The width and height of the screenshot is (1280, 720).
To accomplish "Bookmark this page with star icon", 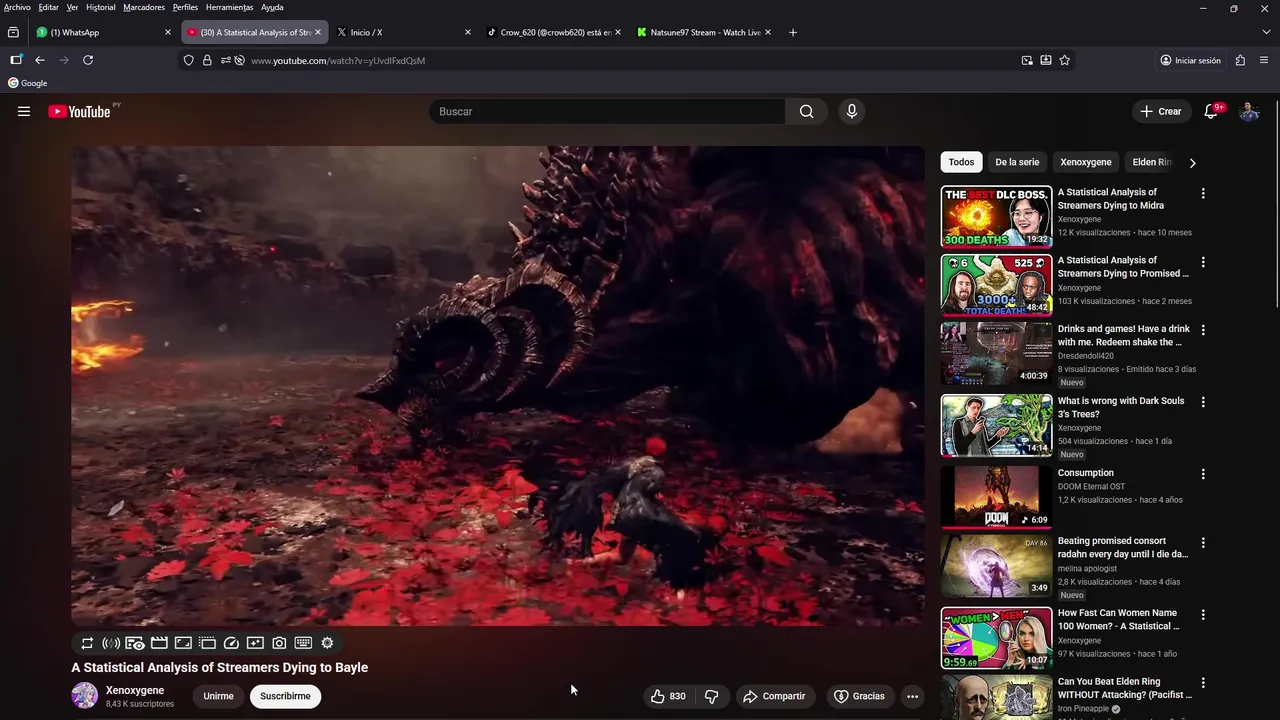I will point(1065,60).
